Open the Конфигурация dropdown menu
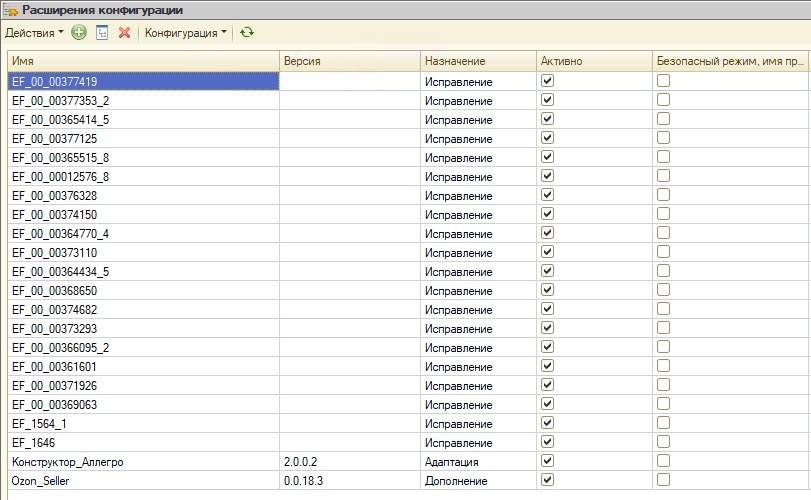Screen dimensions: 811x500 click(186, 33)
